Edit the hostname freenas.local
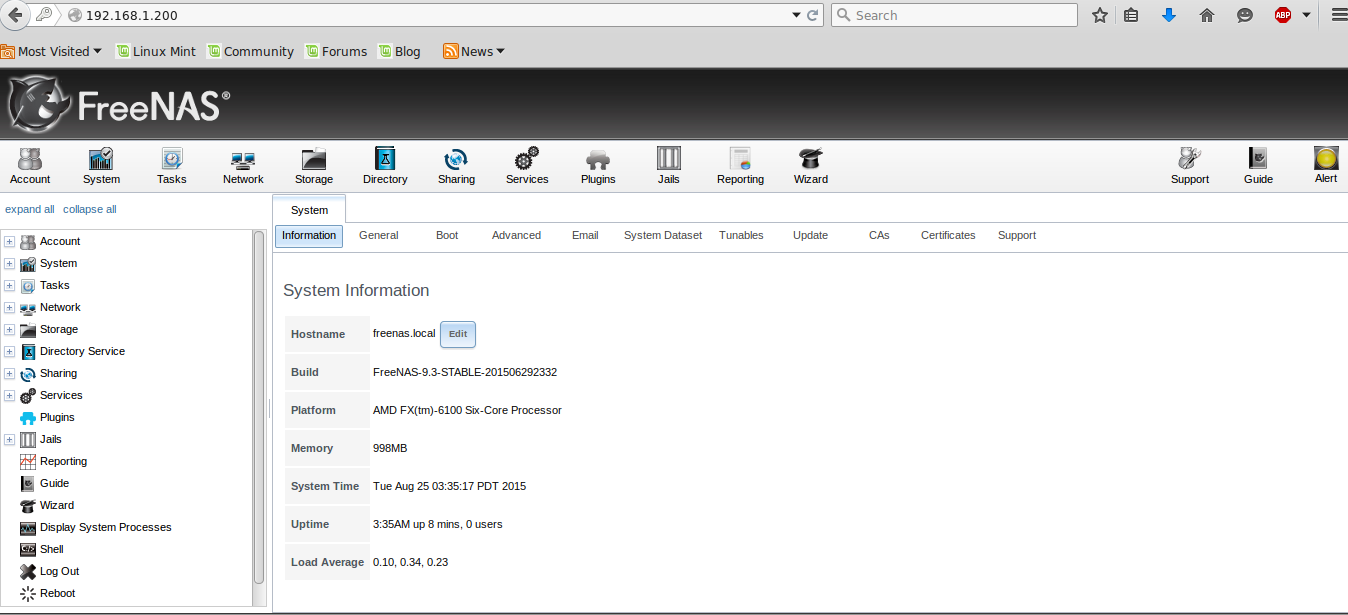 [x=458, y=334]
